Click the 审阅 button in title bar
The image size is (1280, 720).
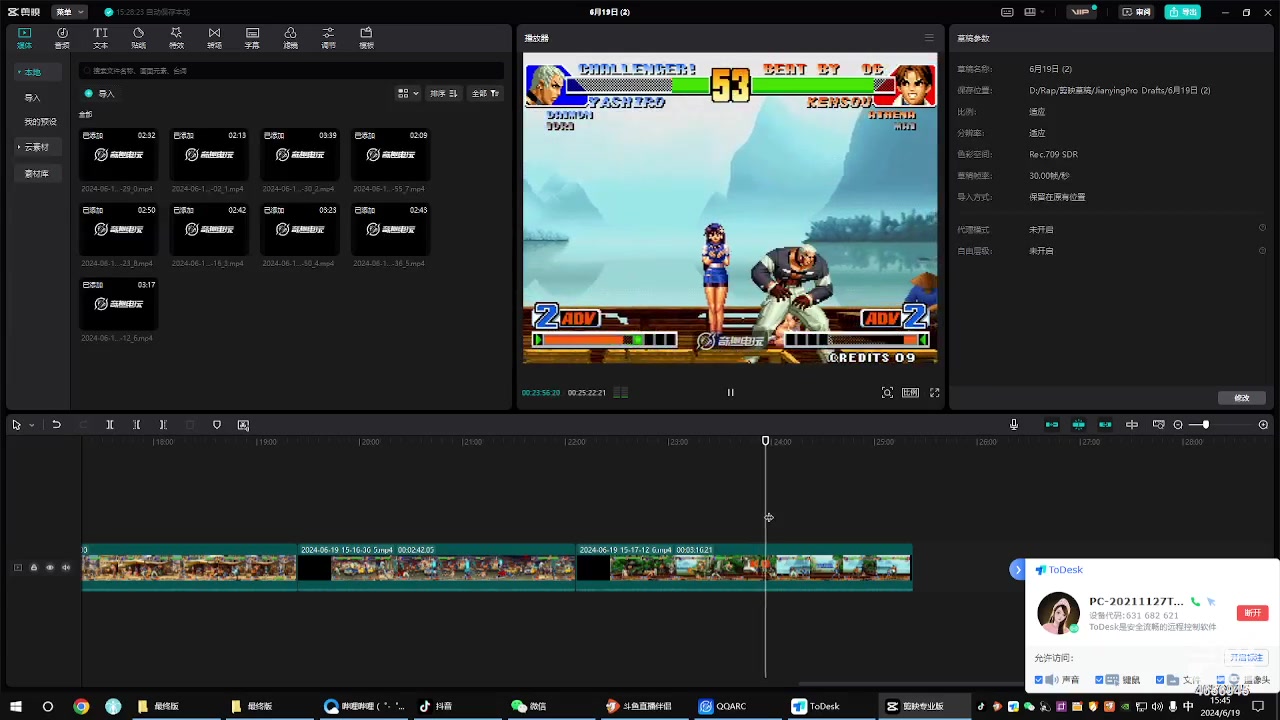point(1137,12)
